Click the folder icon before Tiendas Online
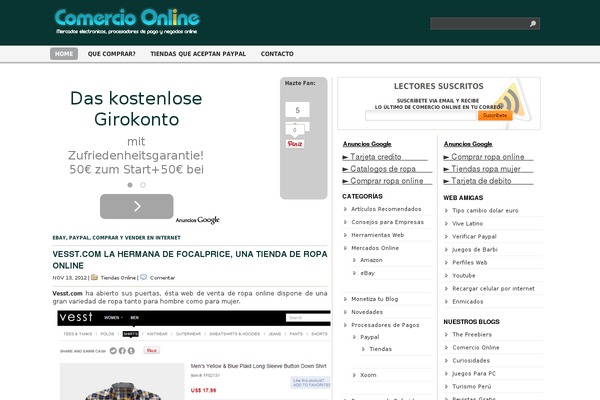600x400 pixels. point(95,277)
